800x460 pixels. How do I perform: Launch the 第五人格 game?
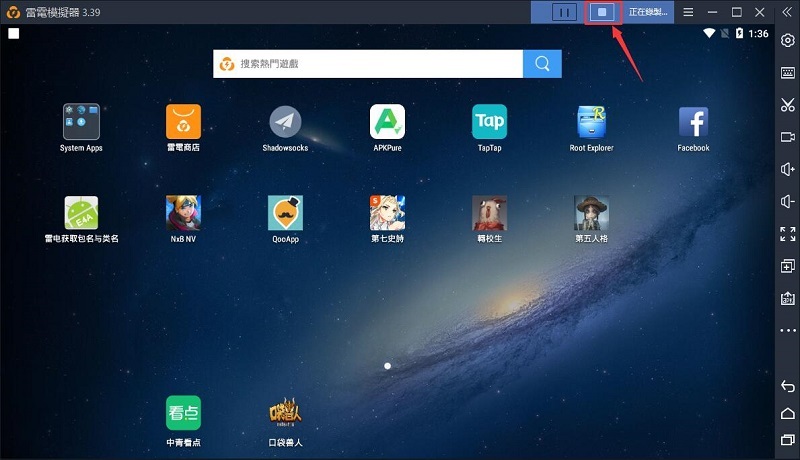(591, 213)
